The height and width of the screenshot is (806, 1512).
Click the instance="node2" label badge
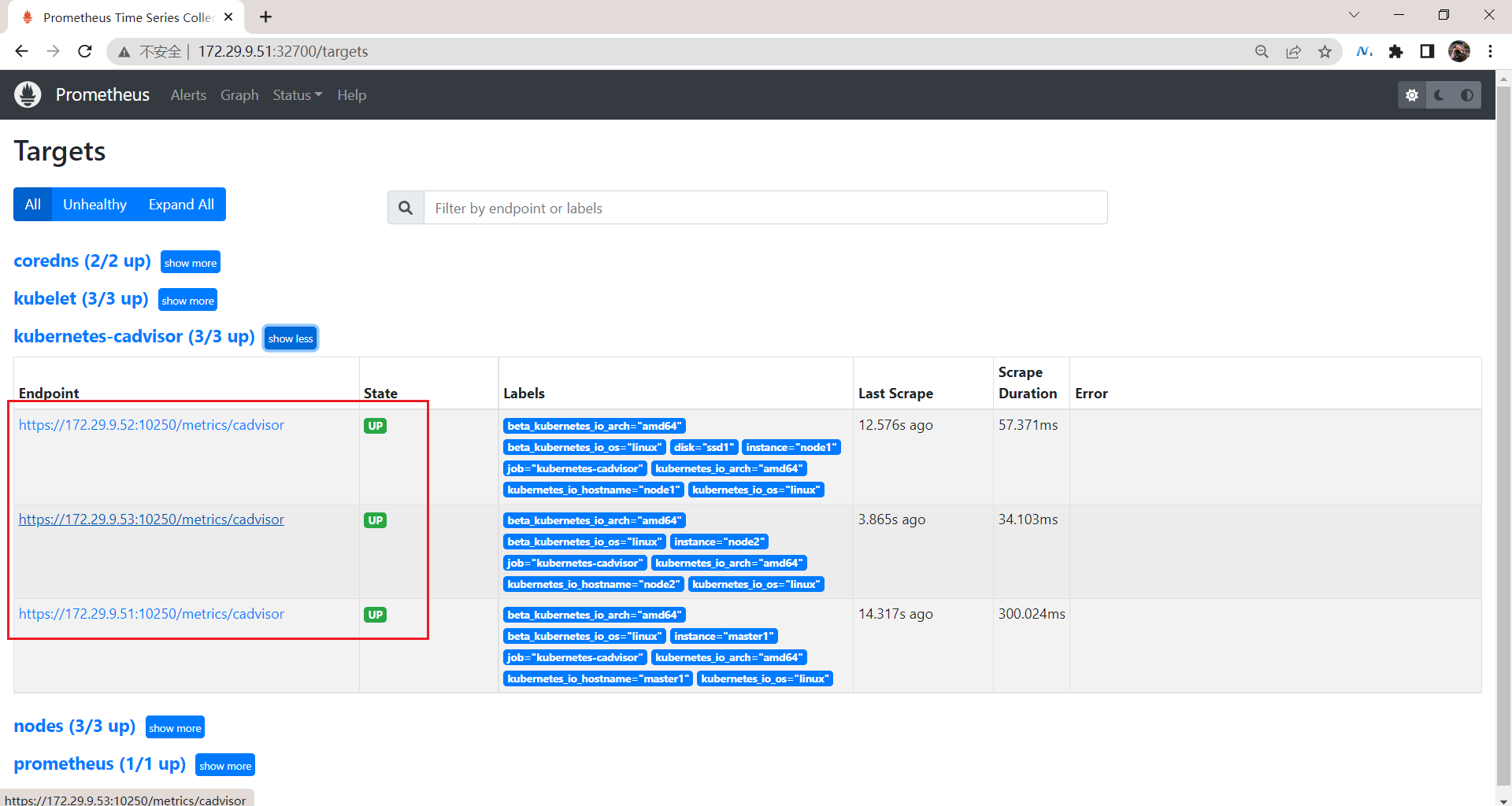click(719, 542)
